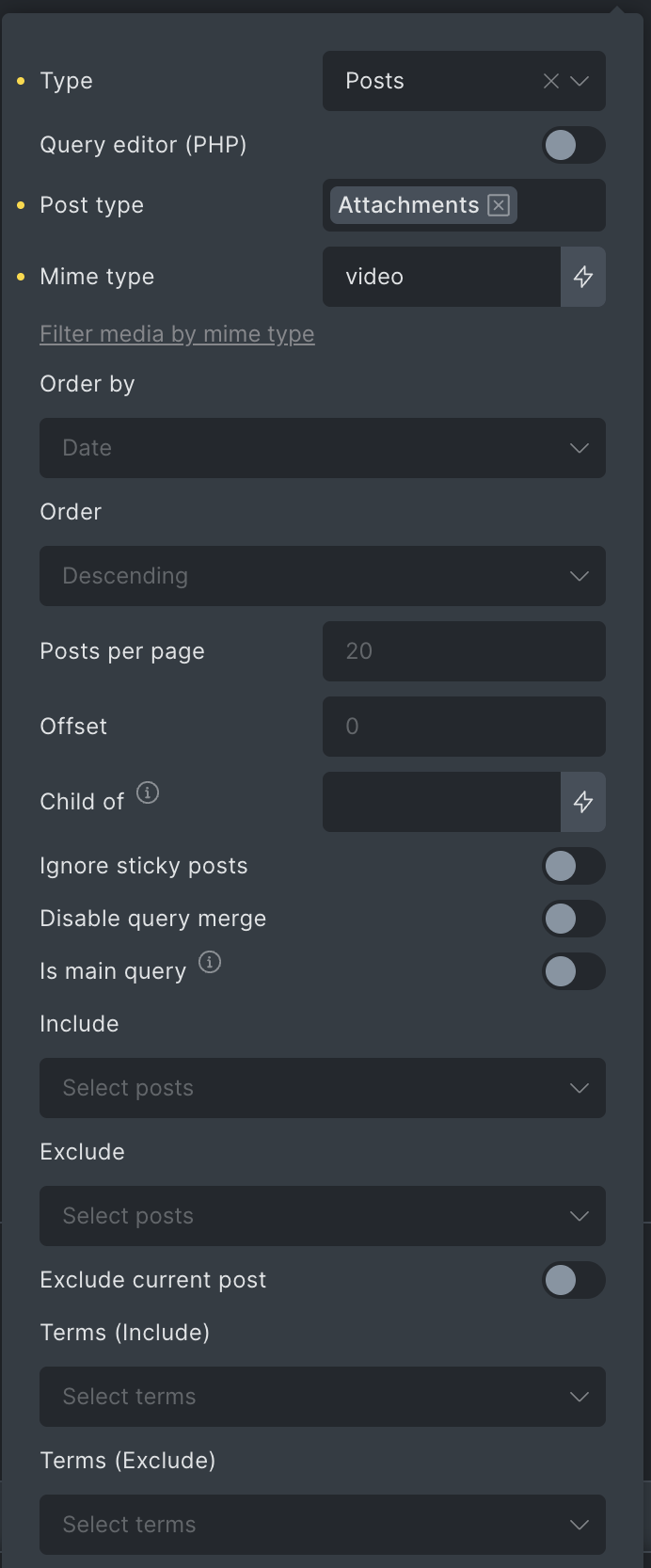Show info tooltip for Child of
This screenshot has height=1568, width=651.
[x=148, y=792]
